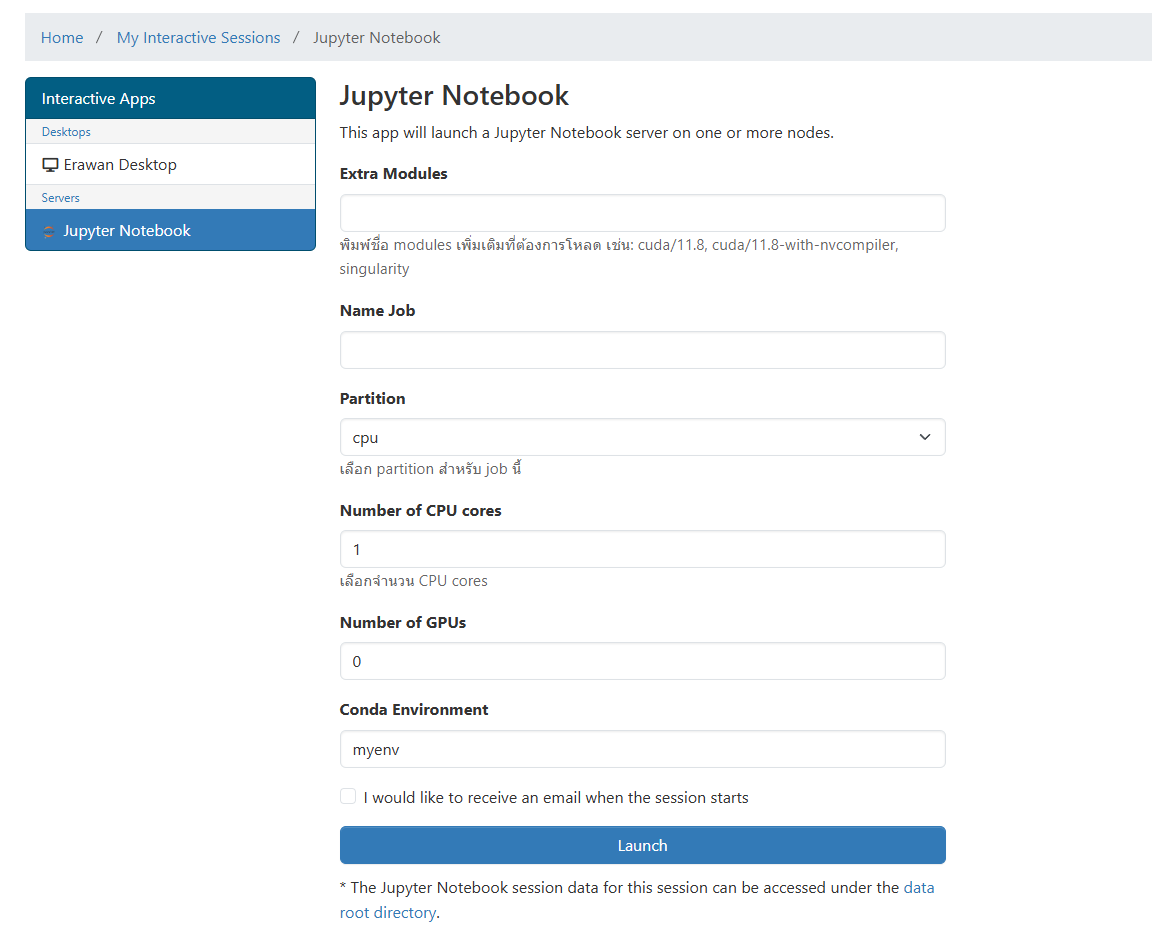Screen dimensions: 1152x930
Task: Focus the Extra Modules text field
Action: (642, 213)
